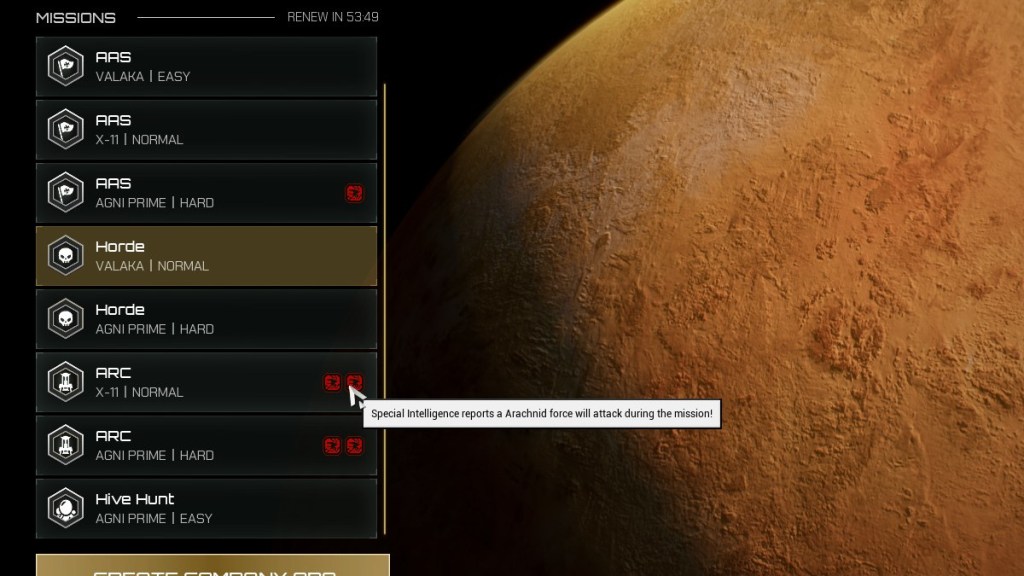
Task: Select the Horde Valaka Normal highlighted mission row
Action: coord(206,256)
